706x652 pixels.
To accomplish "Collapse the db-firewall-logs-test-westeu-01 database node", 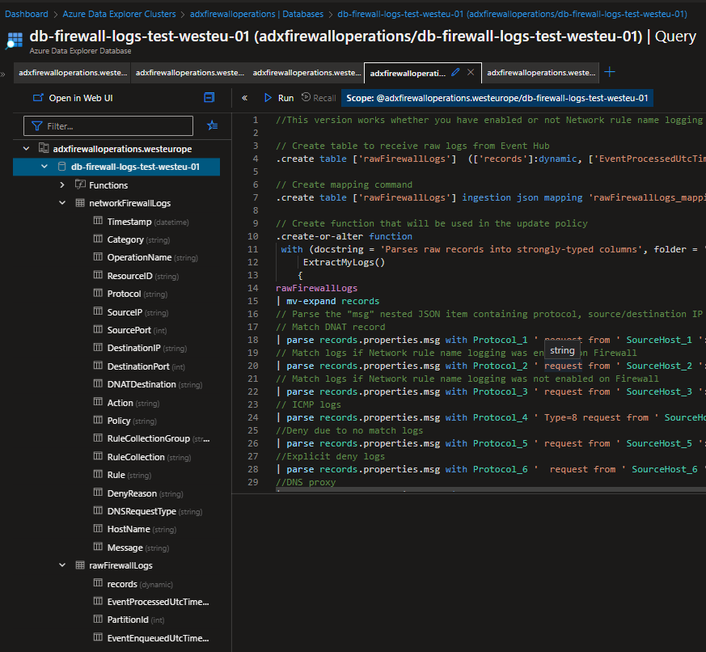I will 44,167.
